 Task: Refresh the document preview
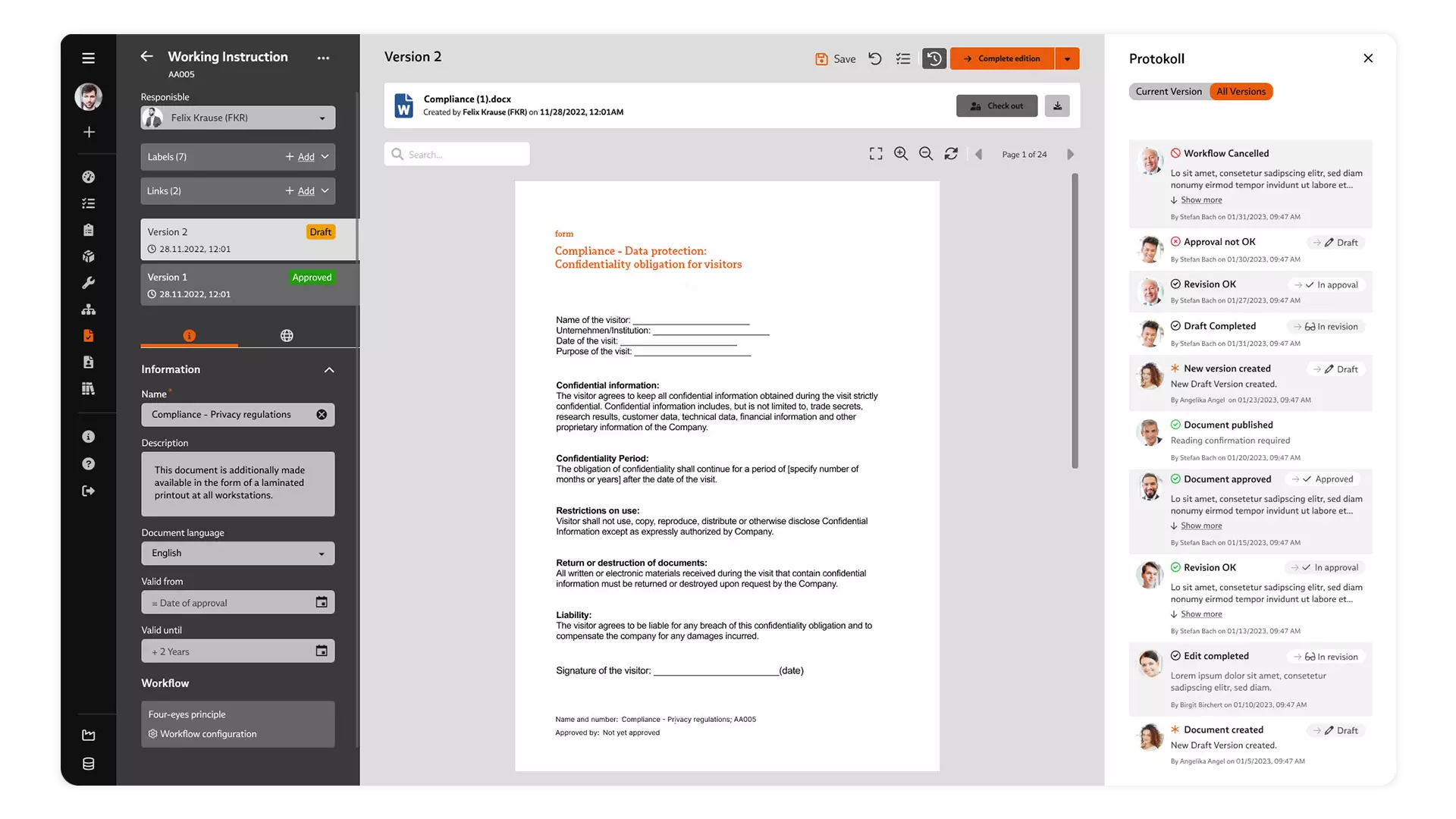(951, 153)
